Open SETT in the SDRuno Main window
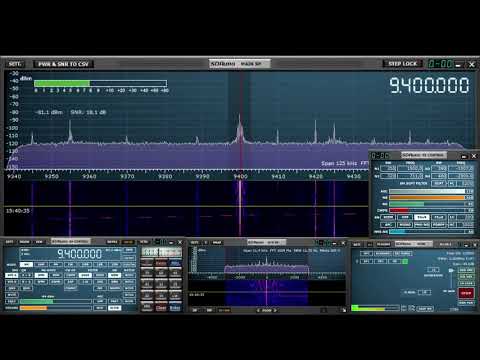 coord(357,244)
